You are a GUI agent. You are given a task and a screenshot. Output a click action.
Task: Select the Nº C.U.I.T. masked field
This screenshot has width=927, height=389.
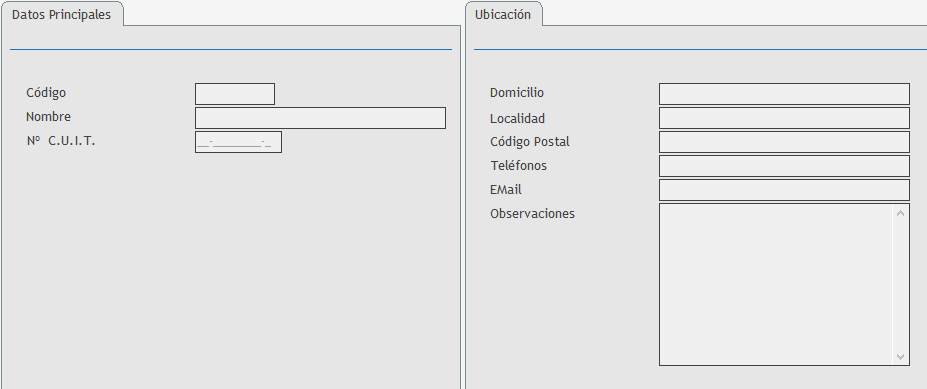tap(238, 142)
